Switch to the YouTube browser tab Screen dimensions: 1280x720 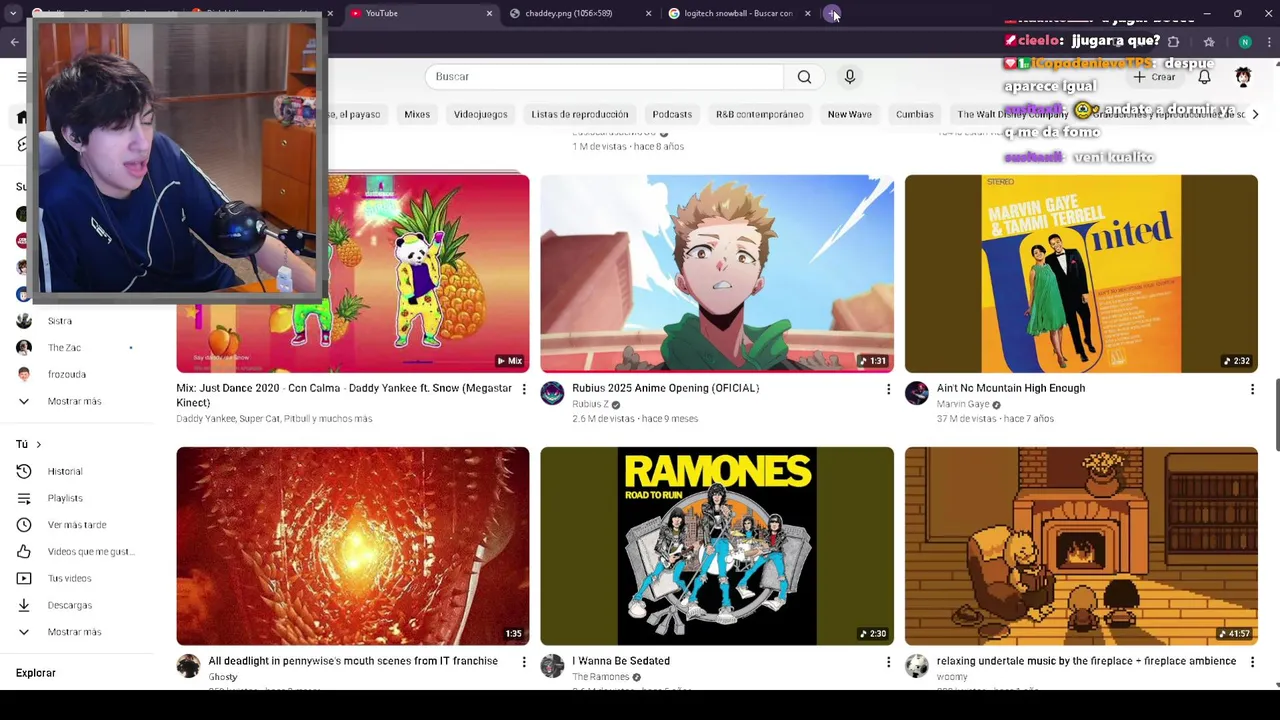pyautogui.click(x=420, y=13)
